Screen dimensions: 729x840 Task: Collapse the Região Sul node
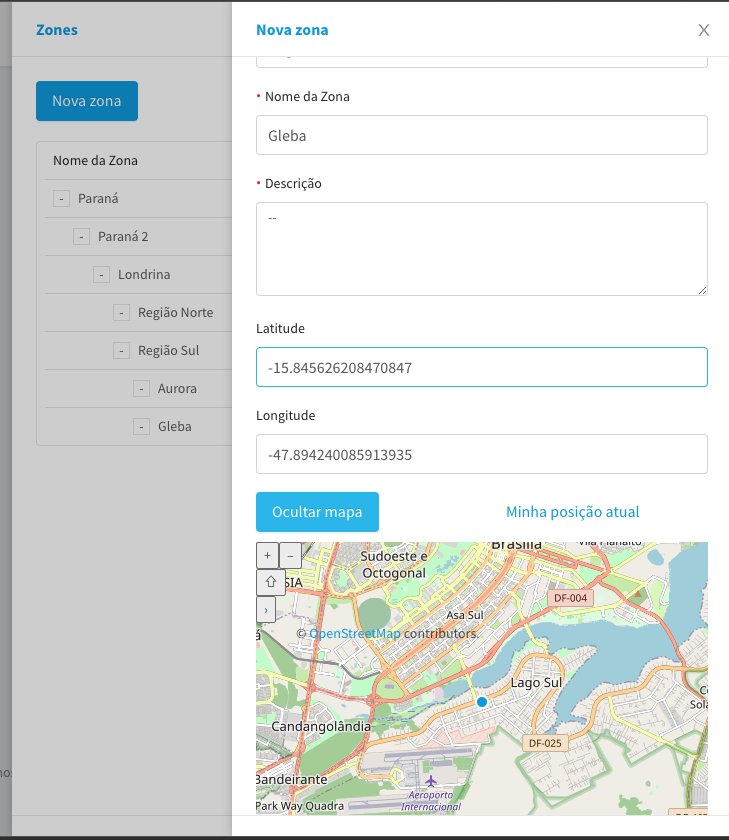tap(121, 351)
